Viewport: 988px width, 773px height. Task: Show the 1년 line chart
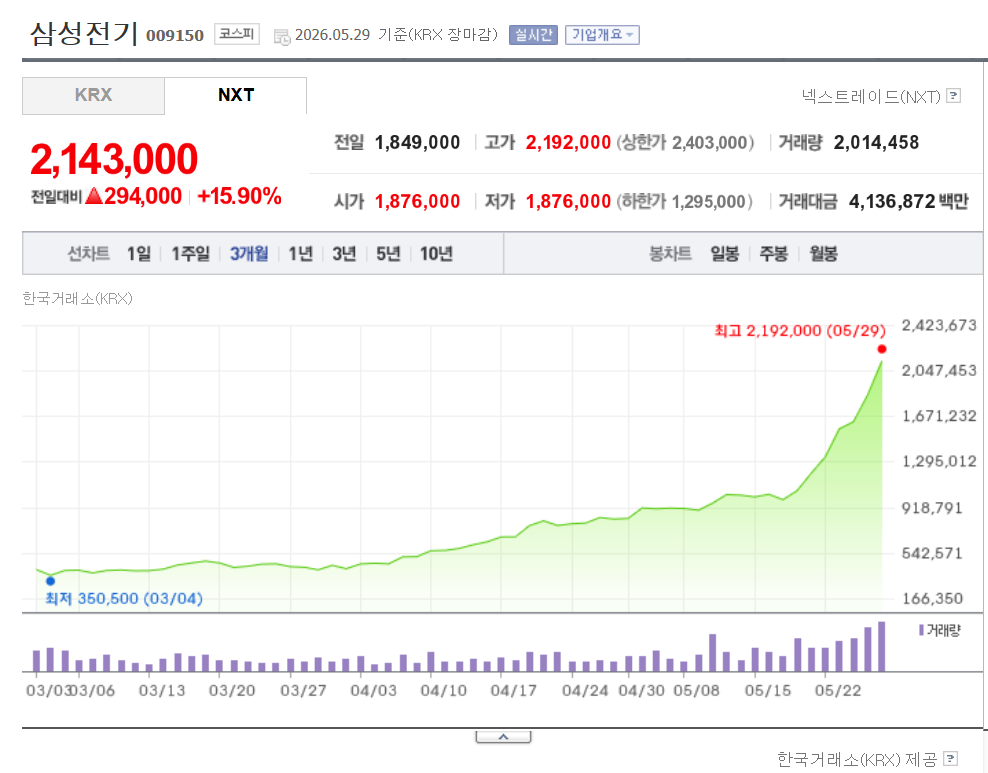pyautogui.click(x=301, y=253)
